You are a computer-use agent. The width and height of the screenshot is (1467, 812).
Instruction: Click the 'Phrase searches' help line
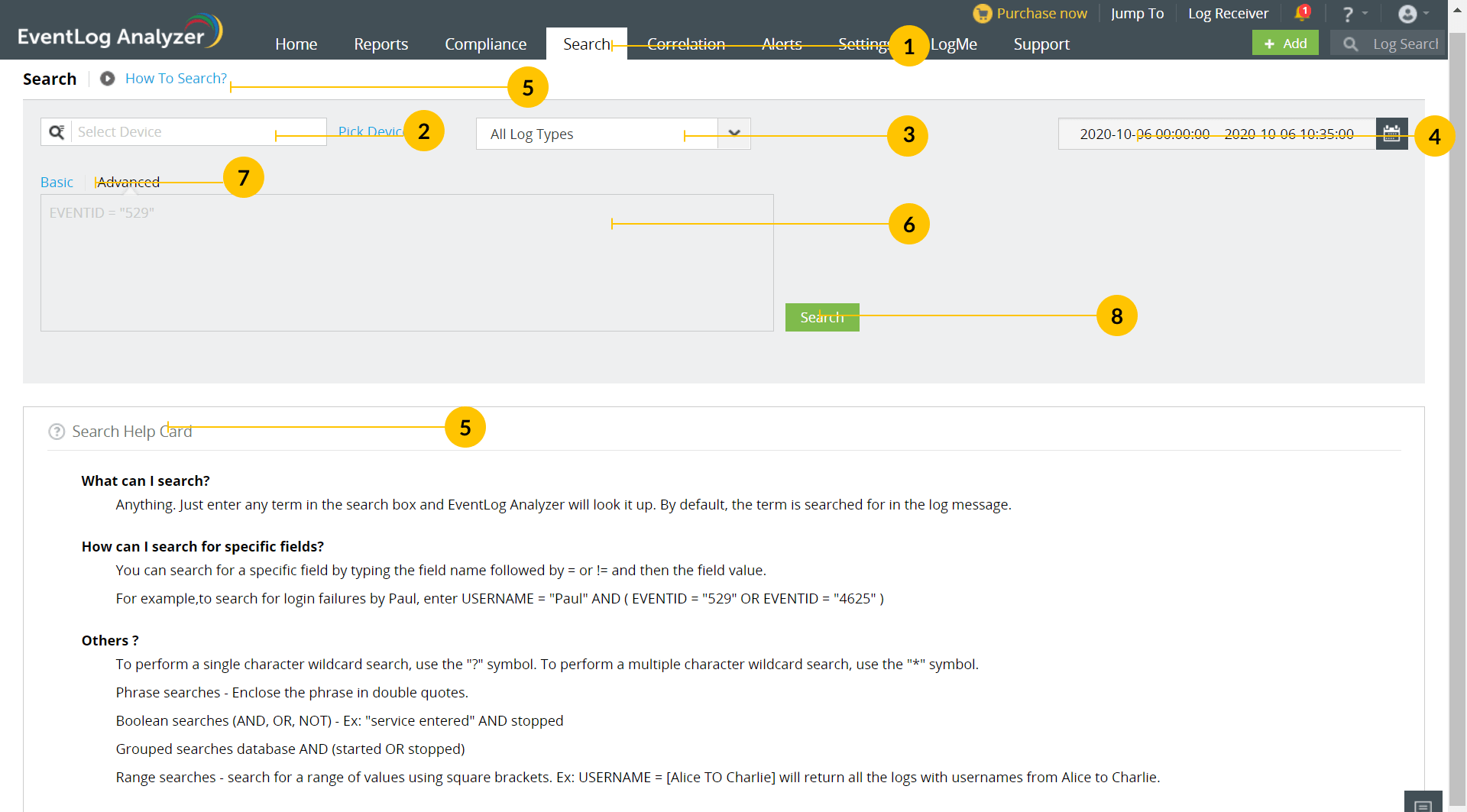(292, 693)
